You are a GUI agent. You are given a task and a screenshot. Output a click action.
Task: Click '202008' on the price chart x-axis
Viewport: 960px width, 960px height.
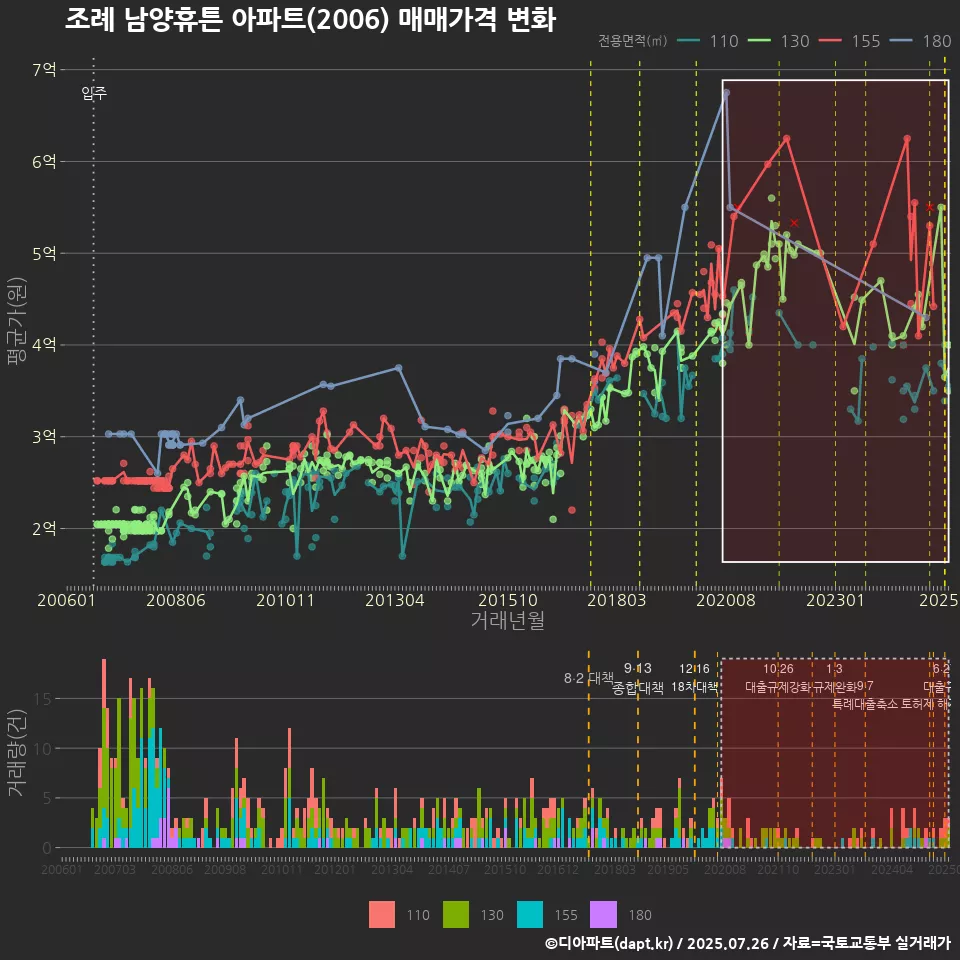coord(726,600)
